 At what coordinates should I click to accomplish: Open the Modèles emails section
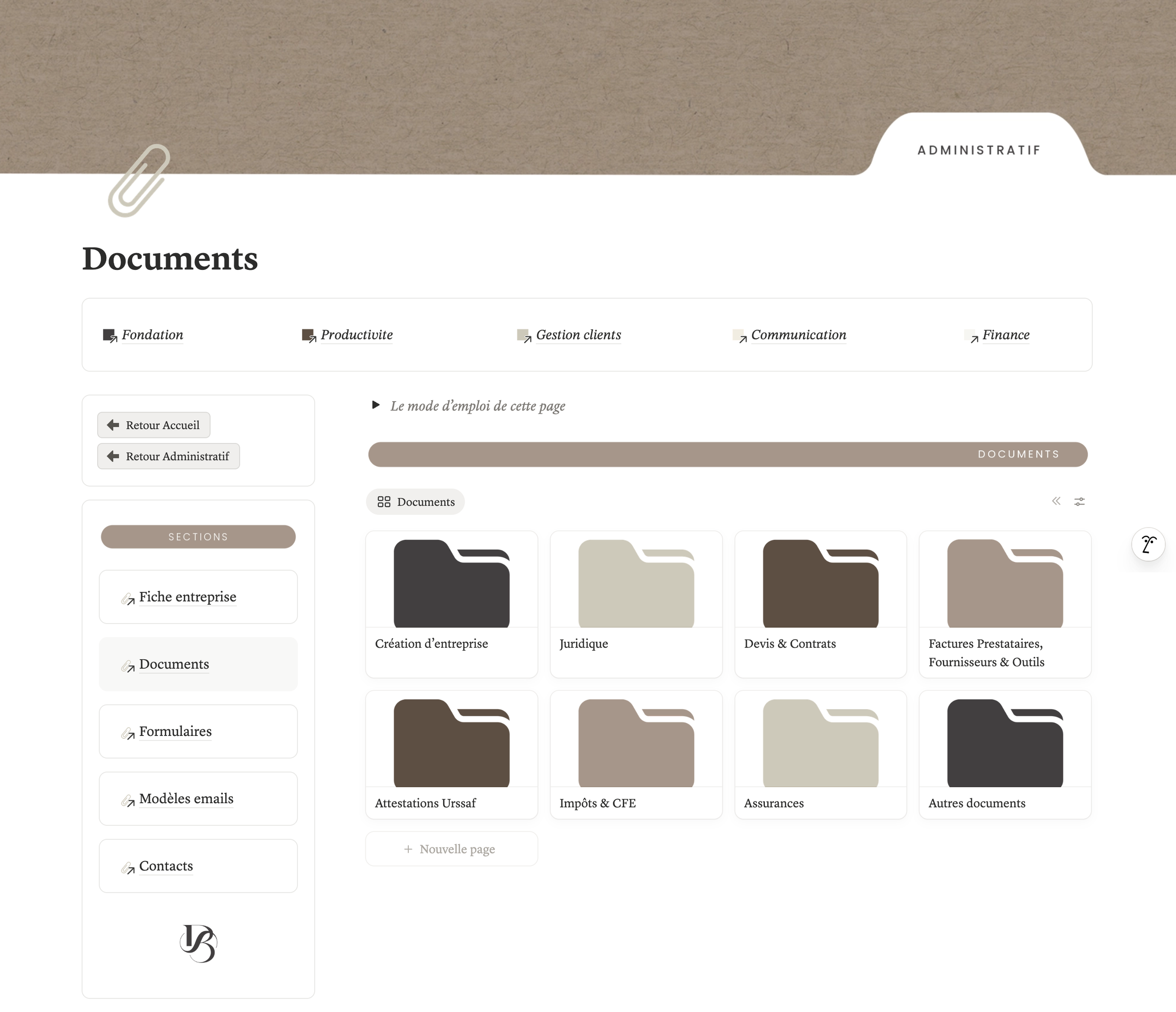pyautogui.click(x=198, y=799)
